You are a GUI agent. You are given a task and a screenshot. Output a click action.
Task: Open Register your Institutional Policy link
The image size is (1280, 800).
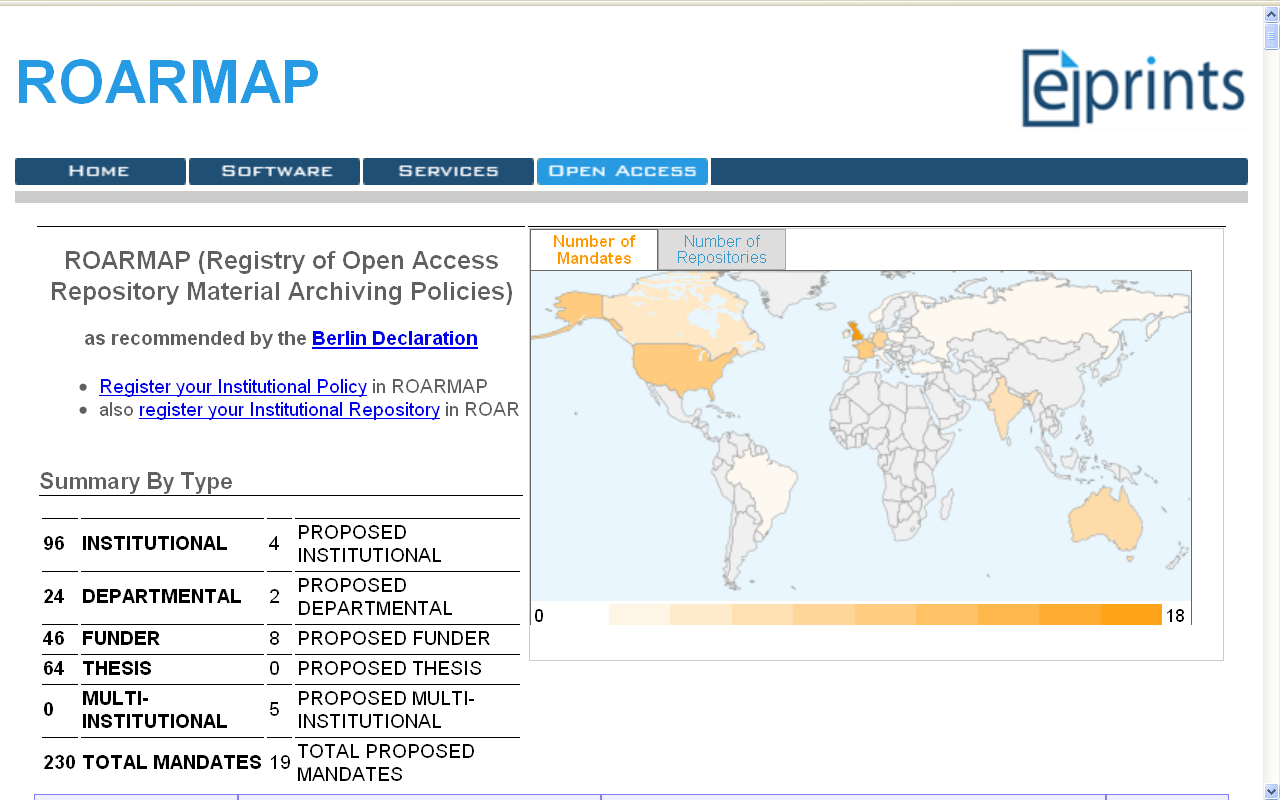pyautogui.click(x=233, y=386)
